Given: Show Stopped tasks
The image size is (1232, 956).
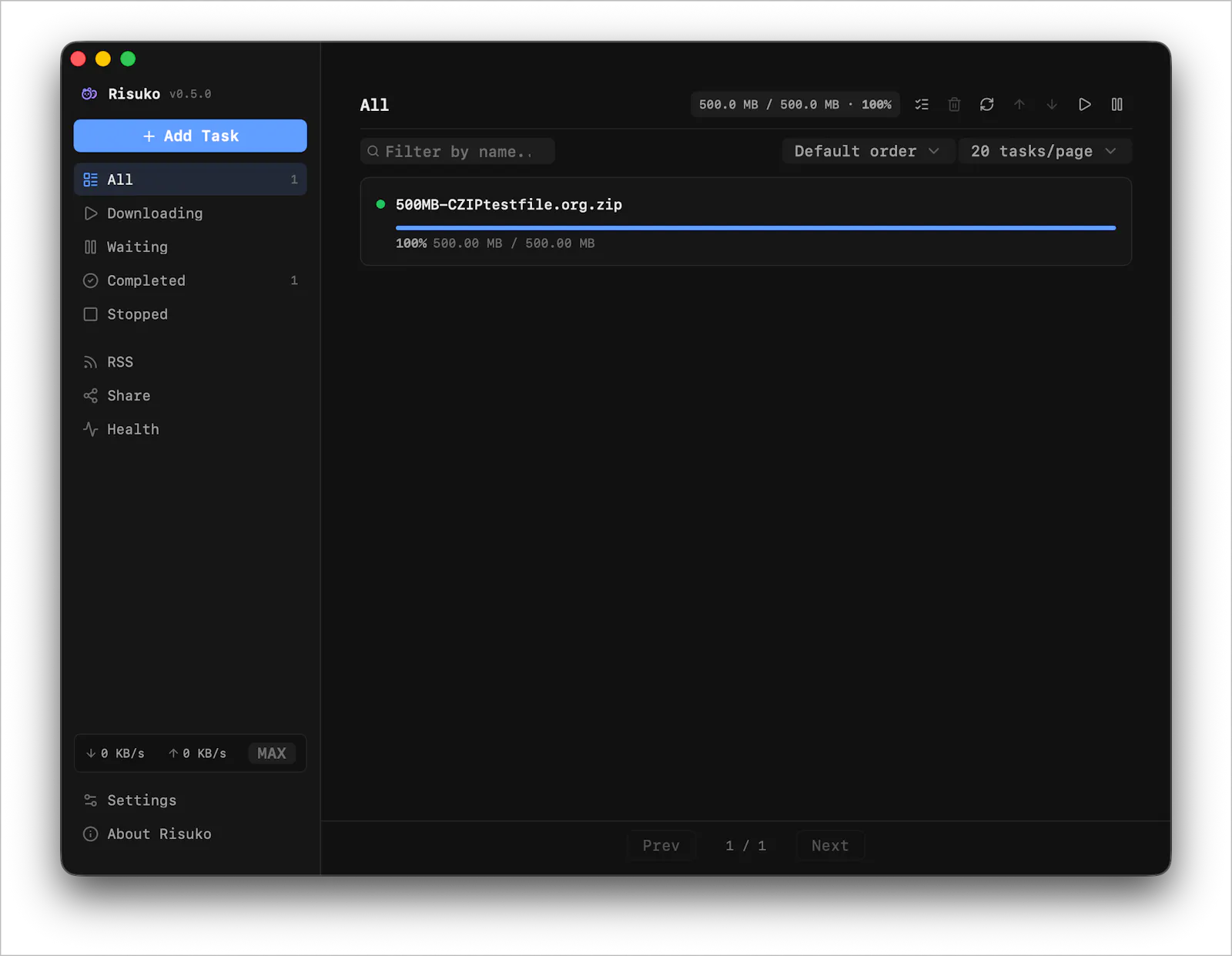Looking at the screenshot, I should [x=190, y=314].
